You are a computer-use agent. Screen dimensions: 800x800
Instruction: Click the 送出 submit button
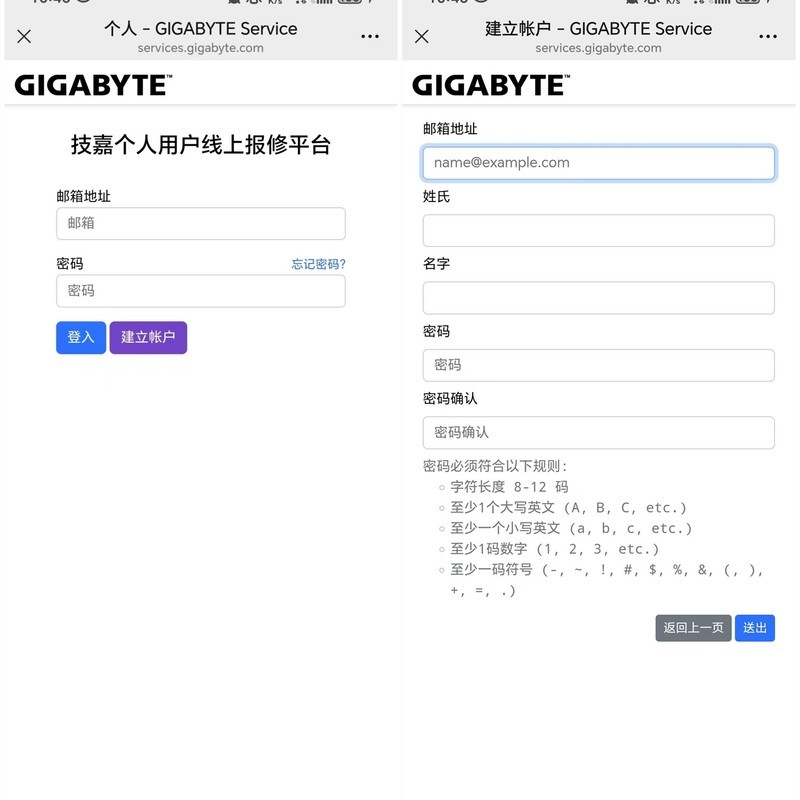[x=755, y=628]
